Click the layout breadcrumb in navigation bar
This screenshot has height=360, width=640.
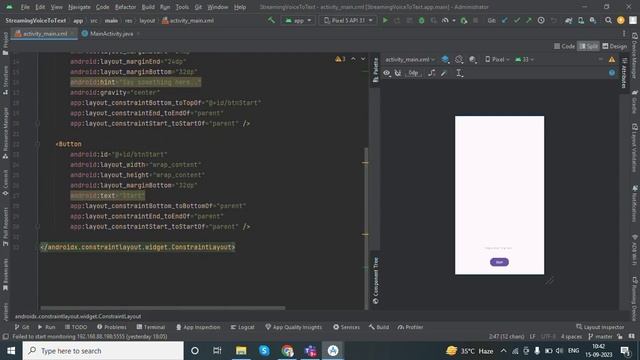(147, 20)
